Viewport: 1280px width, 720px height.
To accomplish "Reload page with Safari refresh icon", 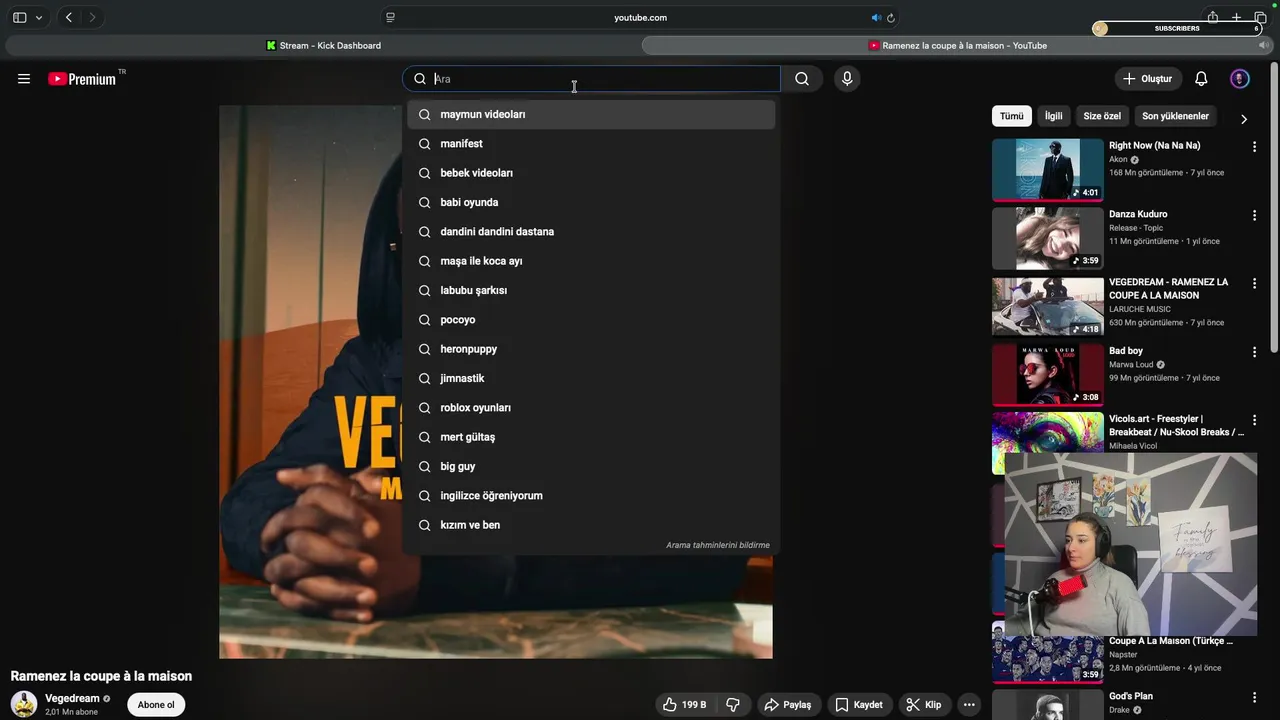I will tap(891, 17).
